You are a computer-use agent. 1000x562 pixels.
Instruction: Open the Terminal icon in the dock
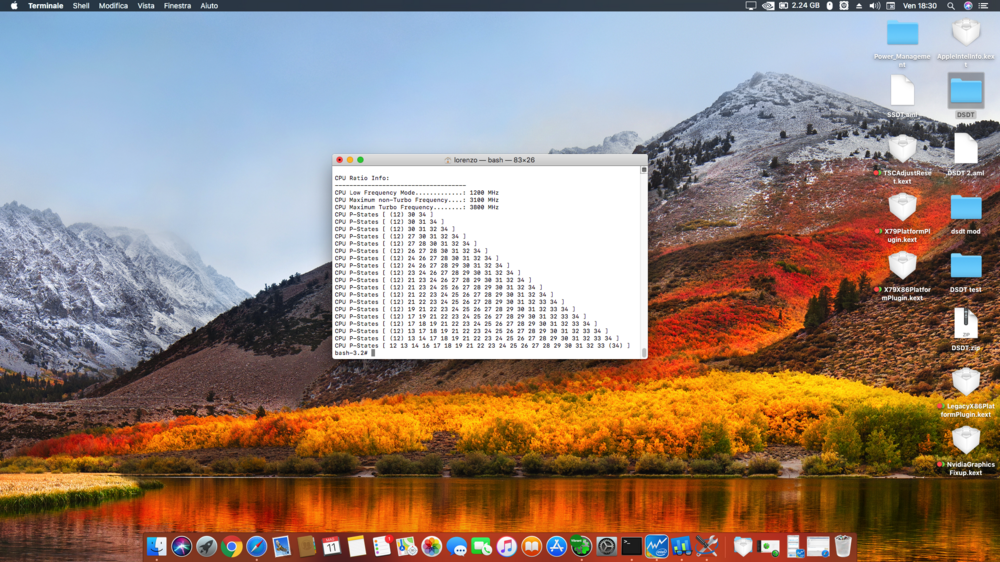(632, 546)
